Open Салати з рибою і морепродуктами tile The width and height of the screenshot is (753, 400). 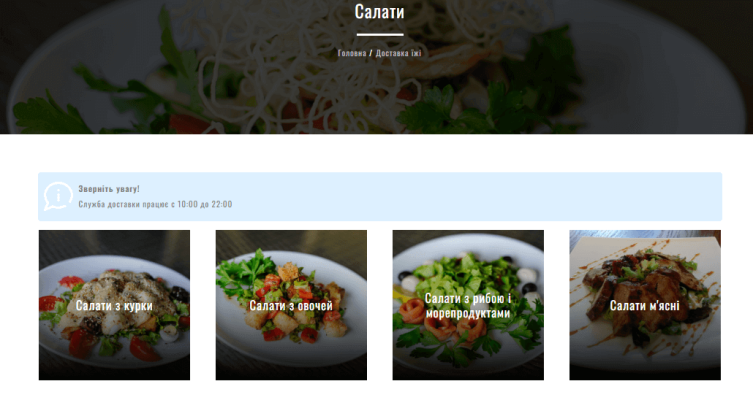[468, 305]
